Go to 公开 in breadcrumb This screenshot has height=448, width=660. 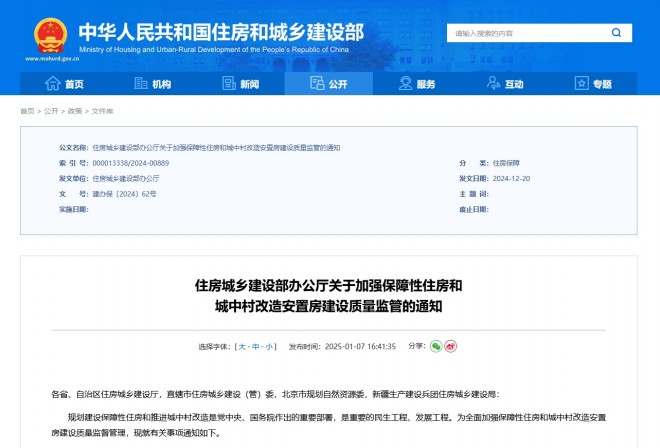pyautogui.click(x=51, y=111)
